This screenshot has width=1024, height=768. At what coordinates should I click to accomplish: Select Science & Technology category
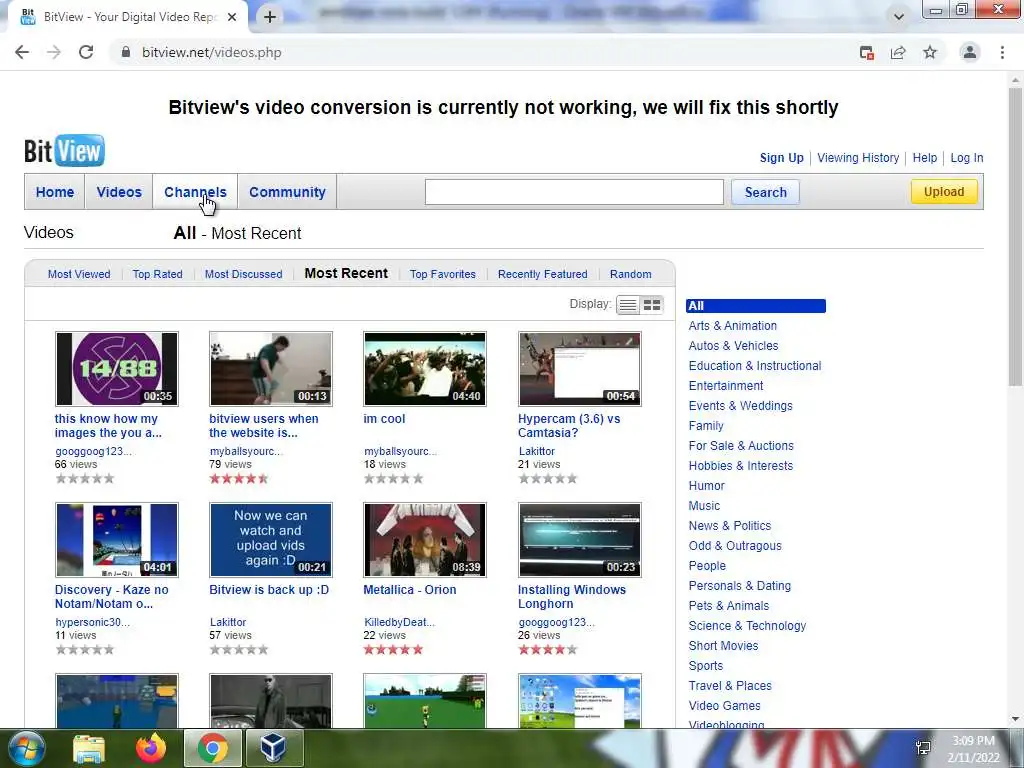pyautogui.click(x=747, y=626)
